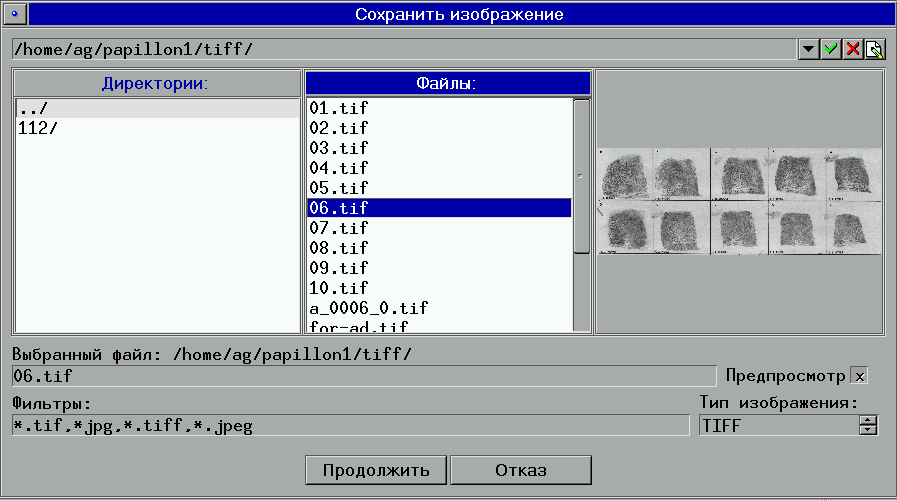Click the document with pencil icon
Viewport: 897px width, 500px height.
875,49
